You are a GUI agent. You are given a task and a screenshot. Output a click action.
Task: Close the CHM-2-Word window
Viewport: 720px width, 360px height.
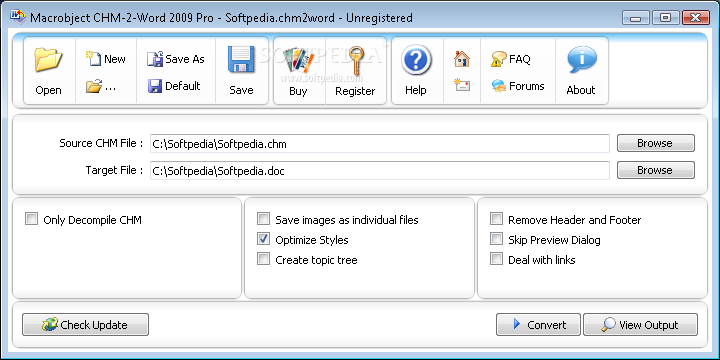pos(696,18)
